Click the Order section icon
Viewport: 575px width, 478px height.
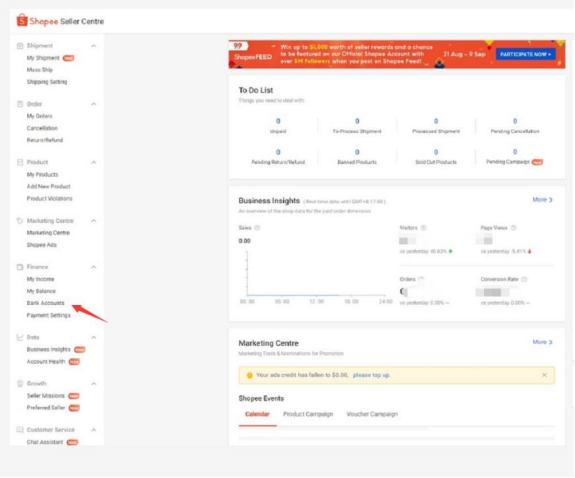tap(20, 104)
